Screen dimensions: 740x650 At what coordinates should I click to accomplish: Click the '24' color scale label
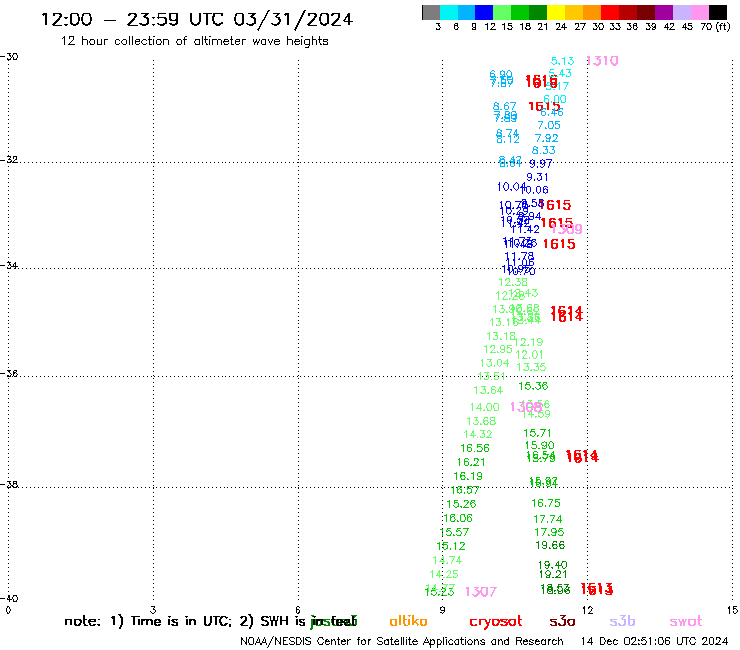561,26
